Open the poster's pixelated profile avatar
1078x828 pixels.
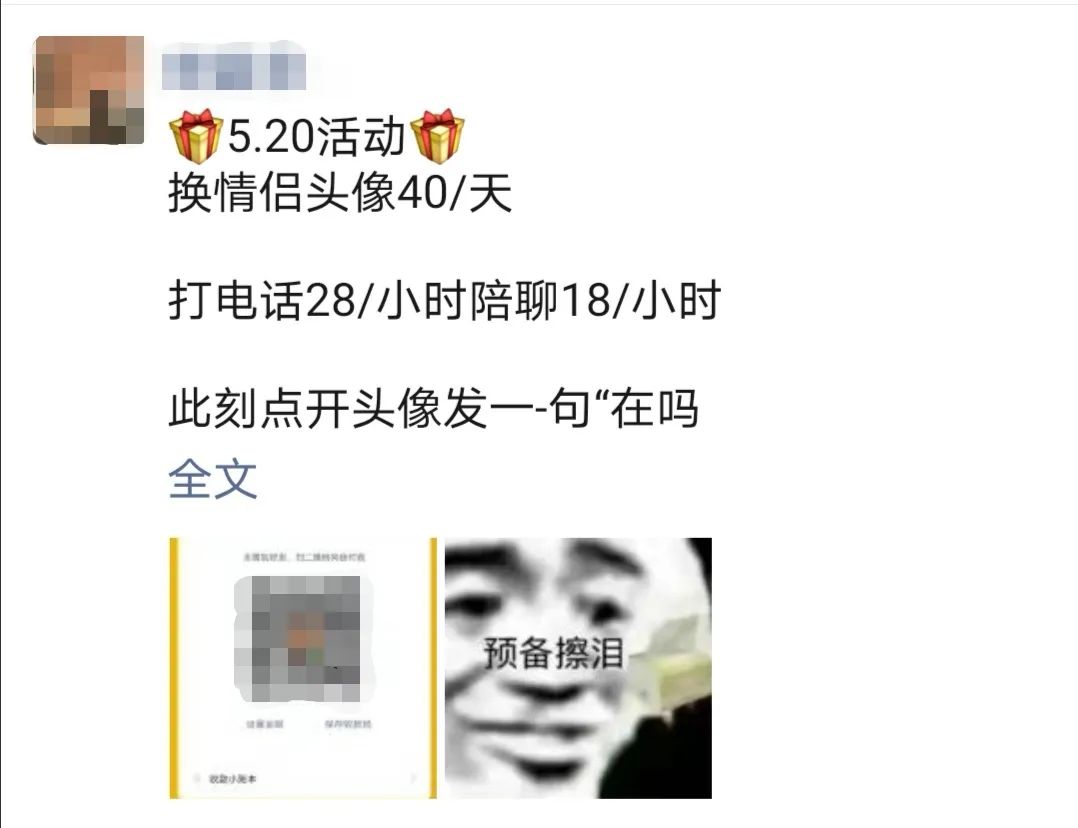[x=89, y=90]
